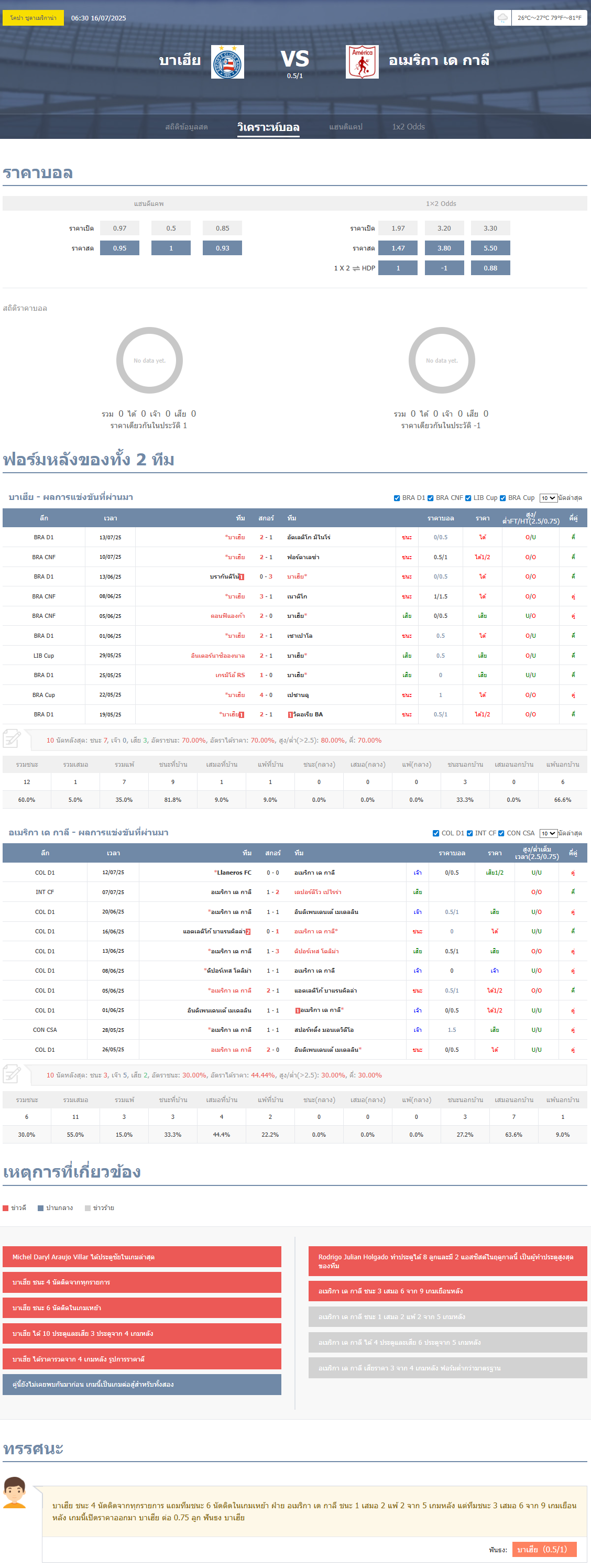591x1568 pixels.
Task: Switch to สถิติข้อมูลสด tab
Action: tap(186, 127)
